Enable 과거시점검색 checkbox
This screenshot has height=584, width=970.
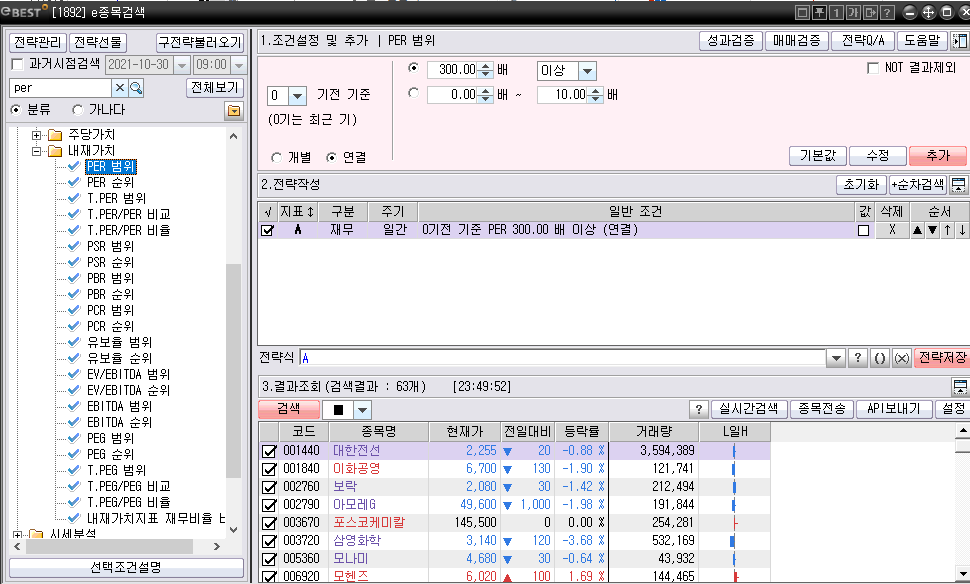tap(17, 64)
